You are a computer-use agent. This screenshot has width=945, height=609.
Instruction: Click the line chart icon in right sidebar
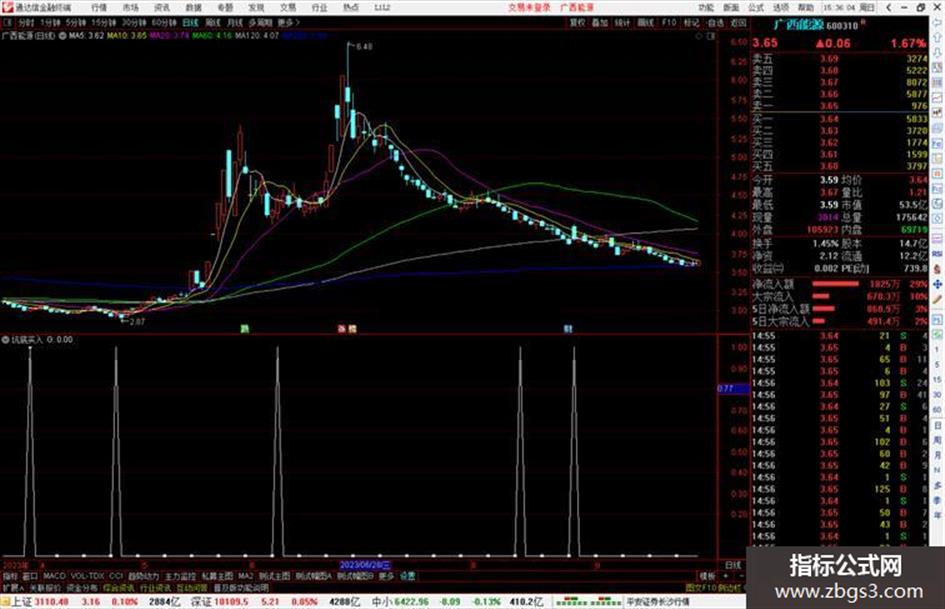938,98
